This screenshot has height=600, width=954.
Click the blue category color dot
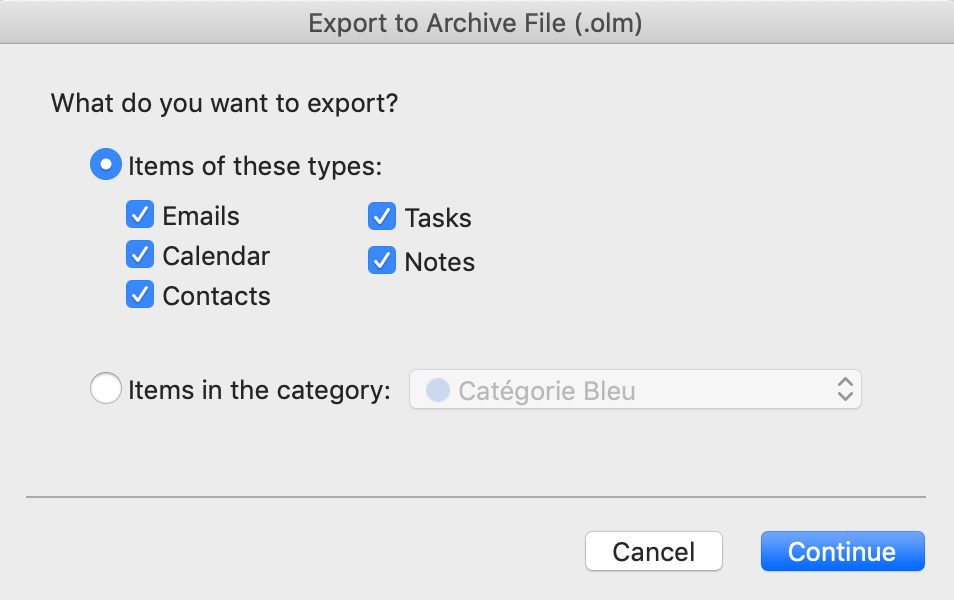[x=437, y=389]
